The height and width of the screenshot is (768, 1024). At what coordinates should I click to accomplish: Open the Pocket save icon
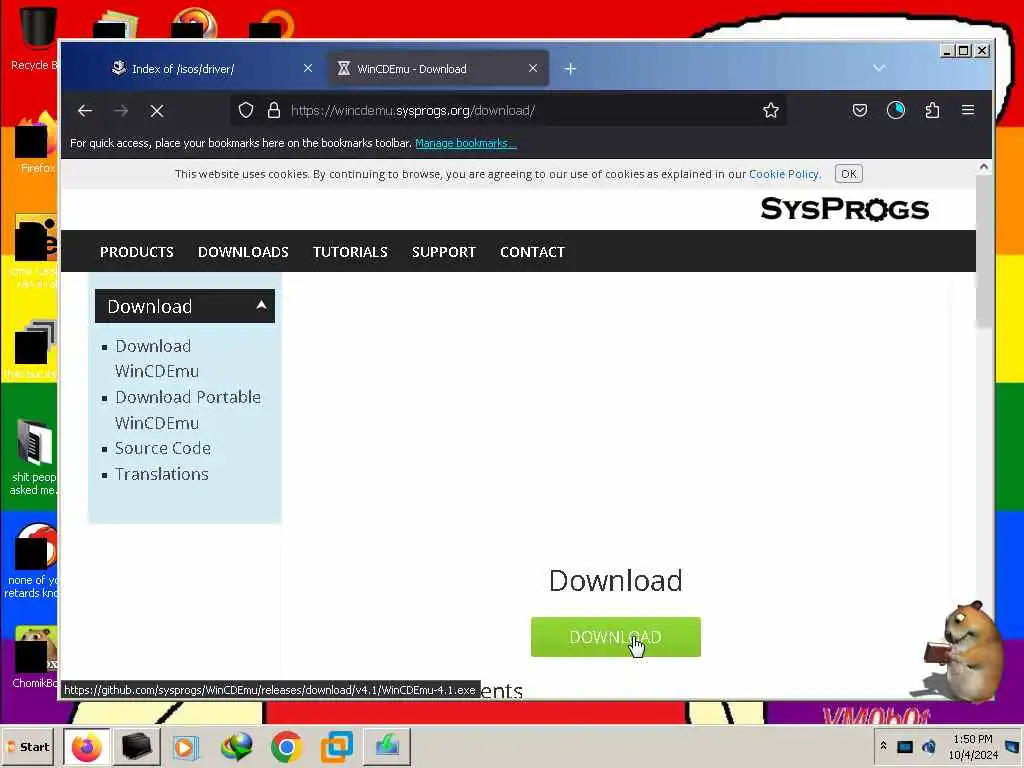859,110
